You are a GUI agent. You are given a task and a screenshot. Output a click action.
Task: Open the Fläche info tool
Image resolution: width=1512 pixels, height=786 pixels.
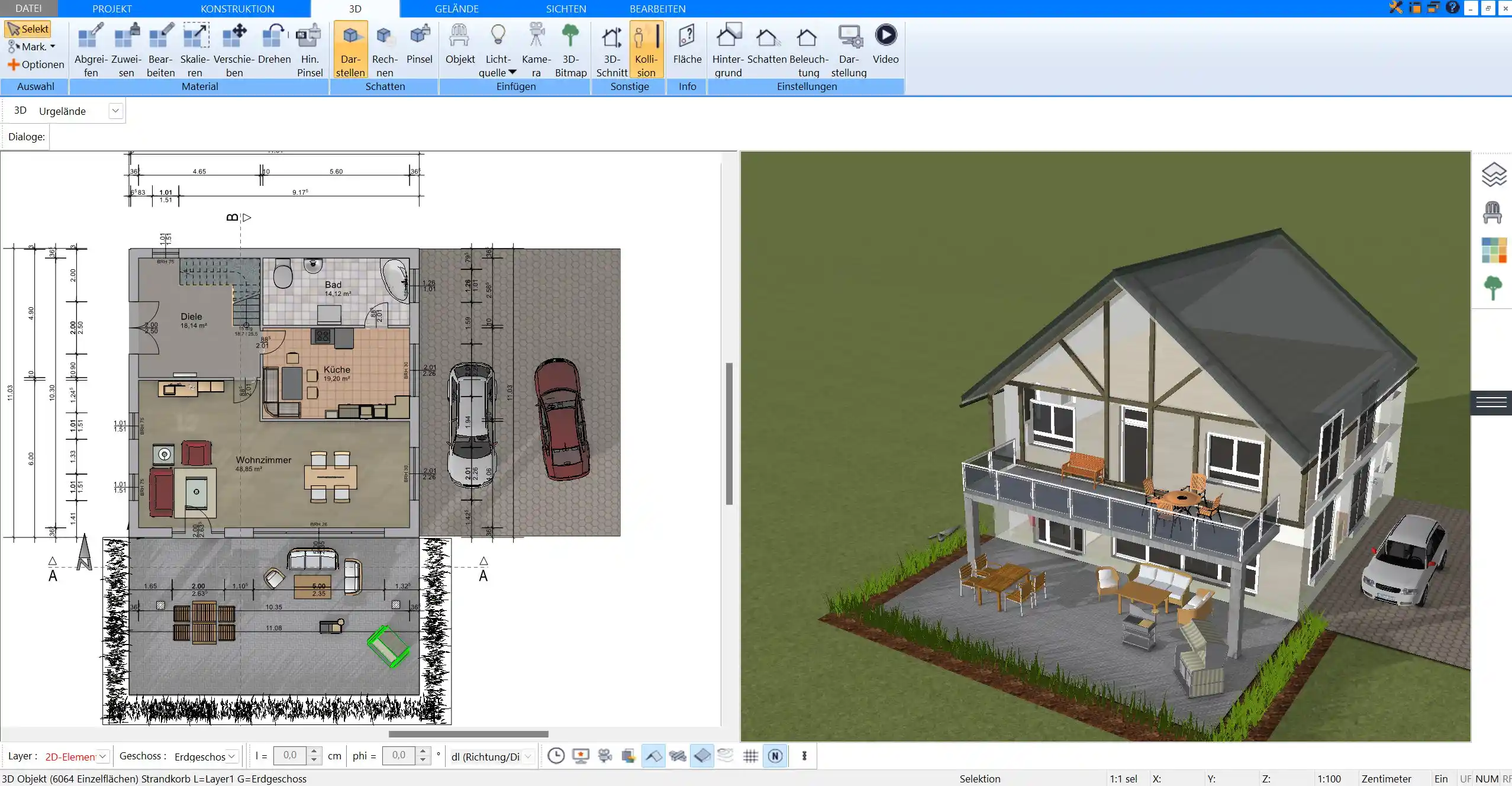point(687,44)
